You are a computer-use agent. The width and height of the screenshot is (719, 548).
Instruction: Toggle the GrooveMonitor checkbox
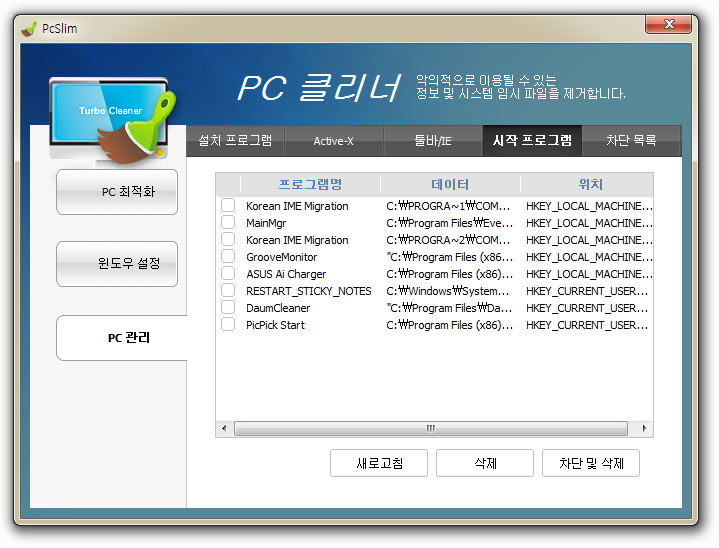tap(228, 257)
